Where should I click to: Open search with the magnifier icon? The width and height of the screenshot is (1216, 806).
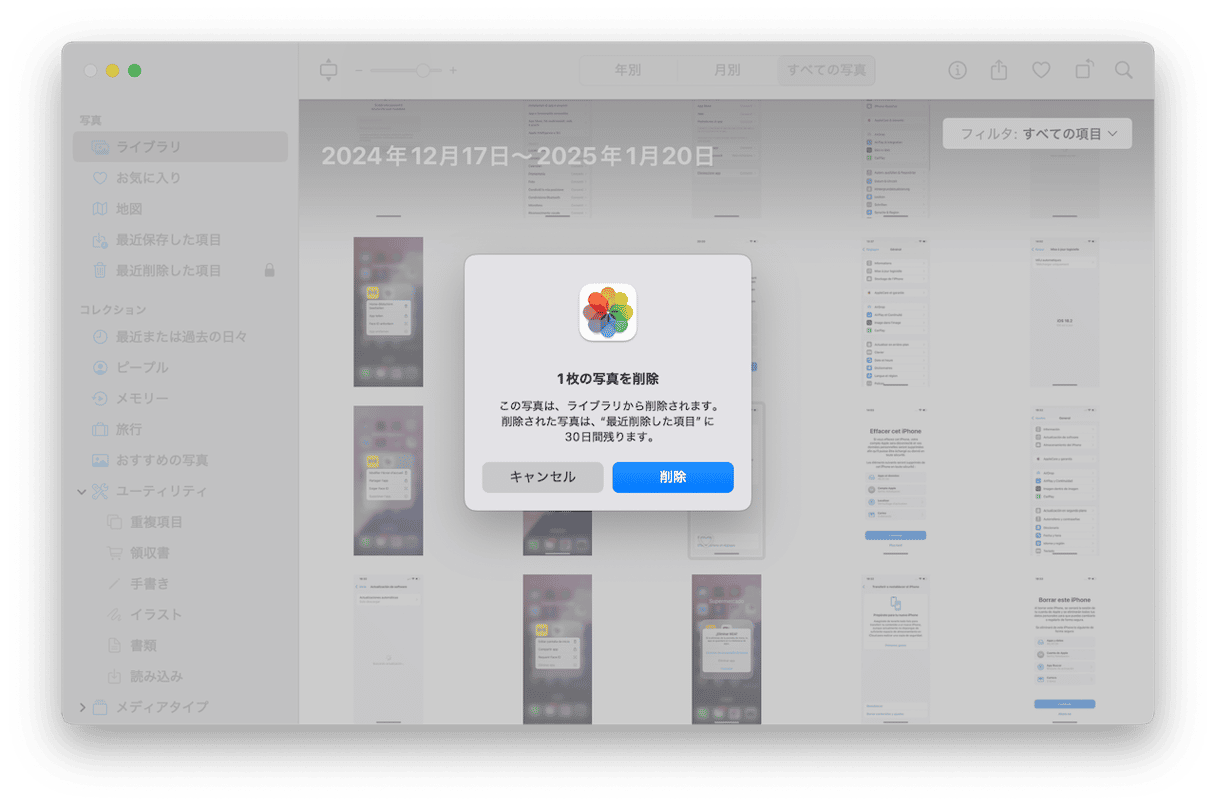(1124, 70)
